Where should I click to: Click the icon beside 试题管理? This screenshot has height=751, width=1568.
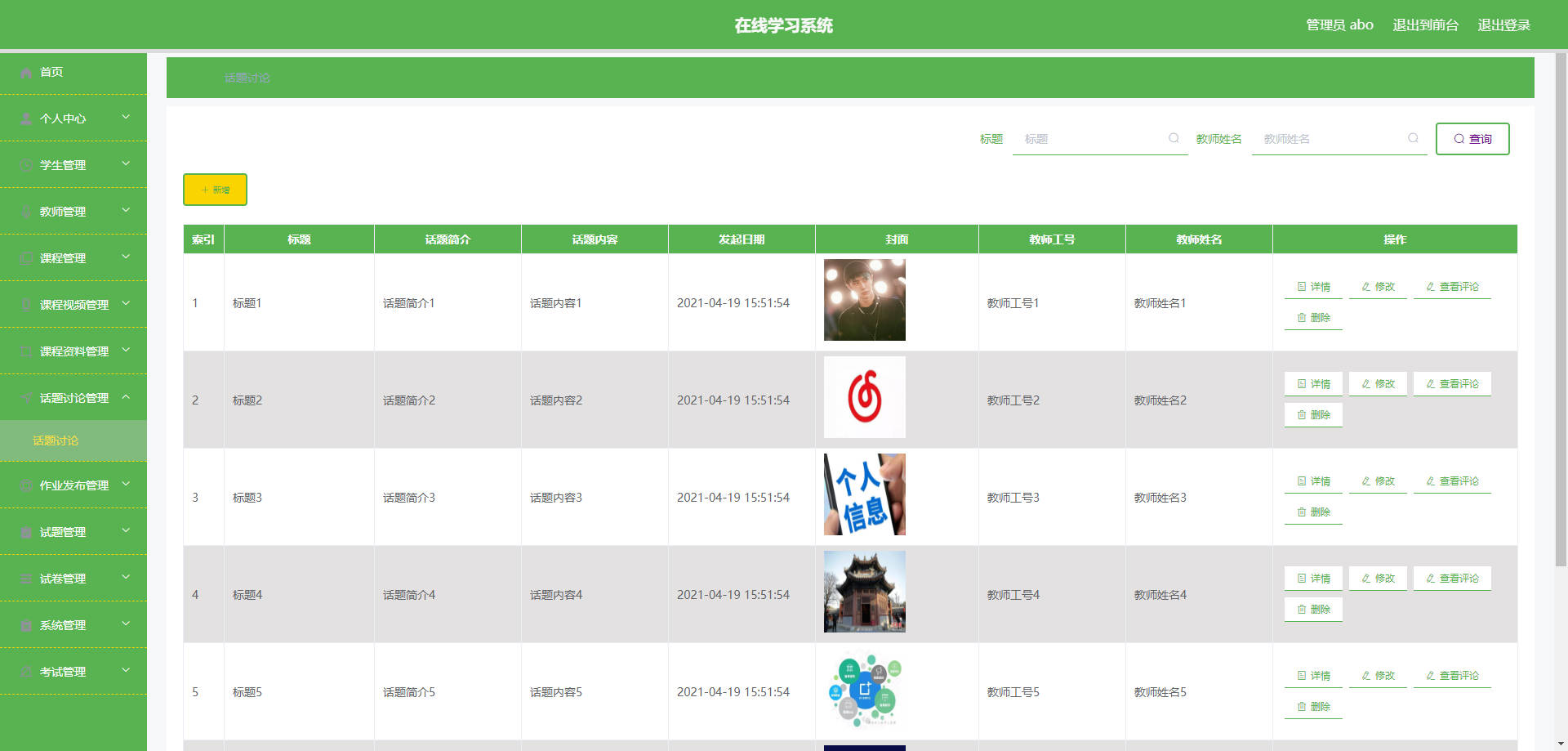pos(26,532)
